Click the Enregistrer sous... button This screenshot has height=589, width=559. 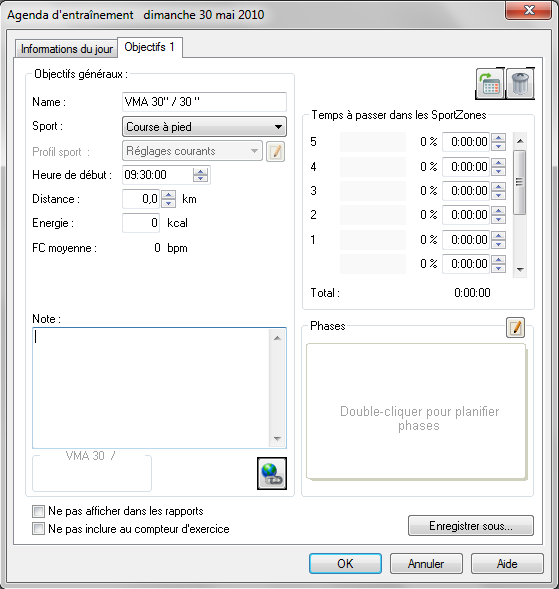coord(470,526)
